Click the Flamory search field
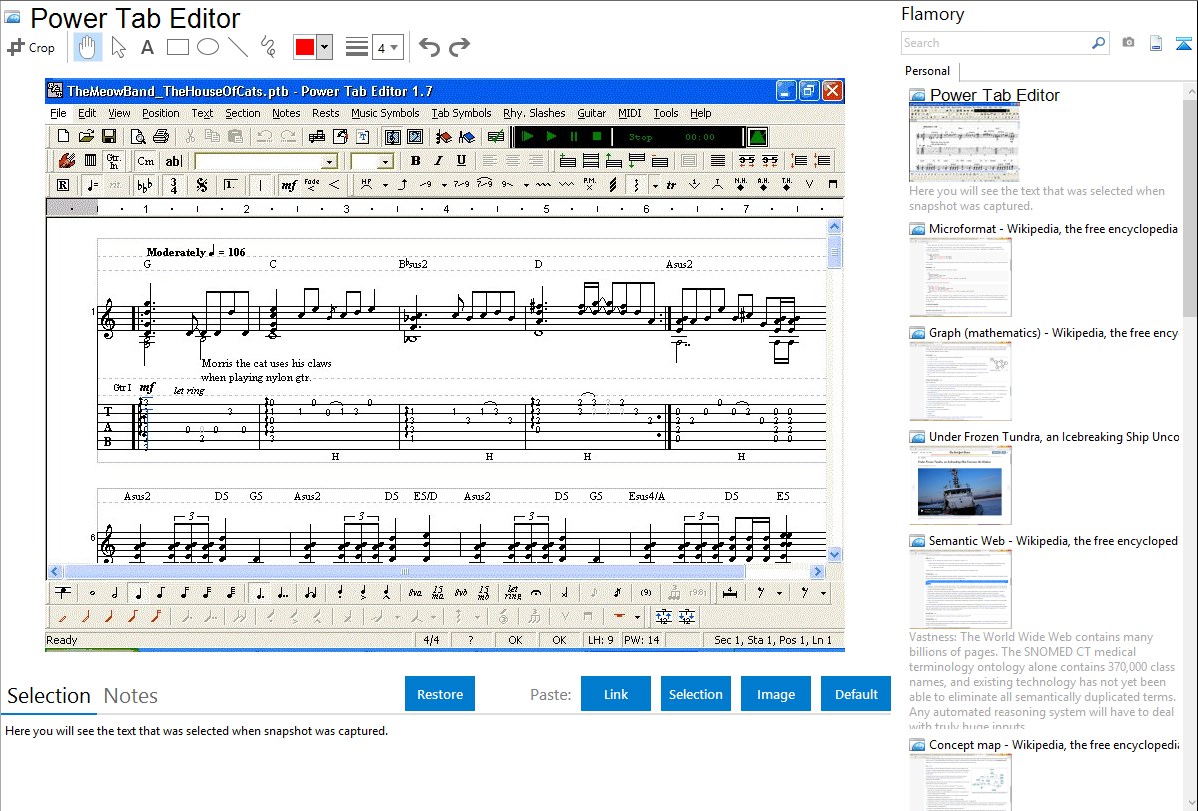Image resolution: width=1198 pixels, height=811 pixels. point(996,43)
